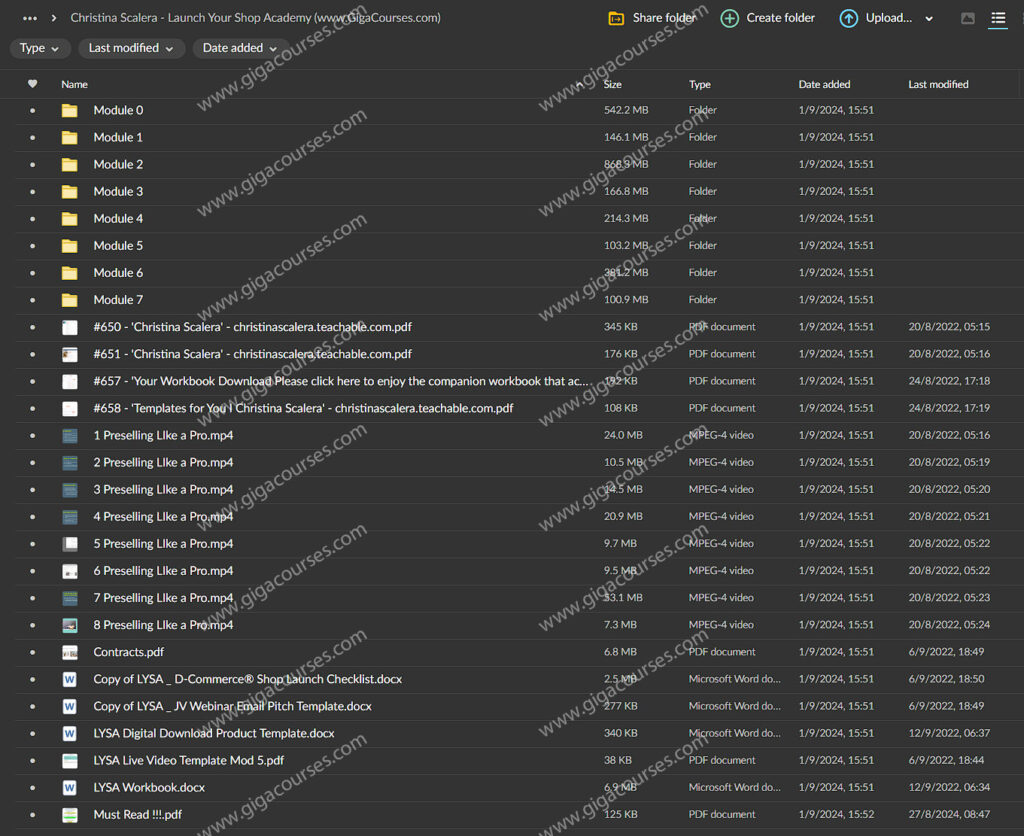This screenshot has height=836, width=1024.
Task: Expand the caret next to Upload
Action: [929, 18]
